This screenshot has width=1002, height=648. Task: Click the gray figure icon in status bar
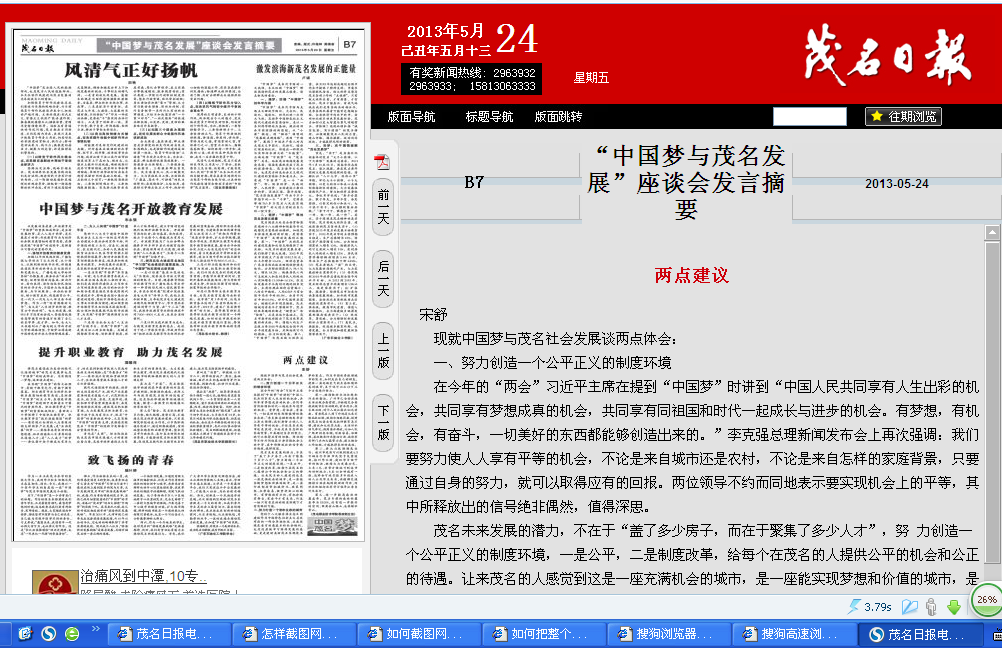click(932, 606)
